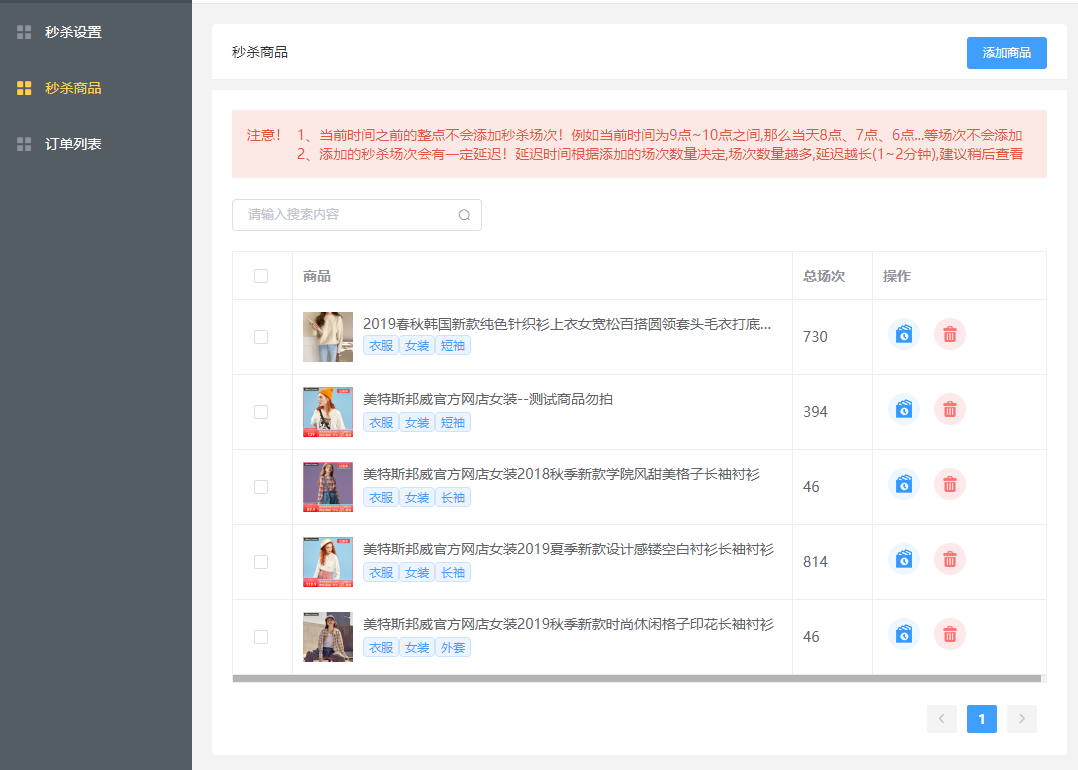Click trash icon for 时尚休闲格子印花 row
The image size is (1078, 770).
pos(950,634)
